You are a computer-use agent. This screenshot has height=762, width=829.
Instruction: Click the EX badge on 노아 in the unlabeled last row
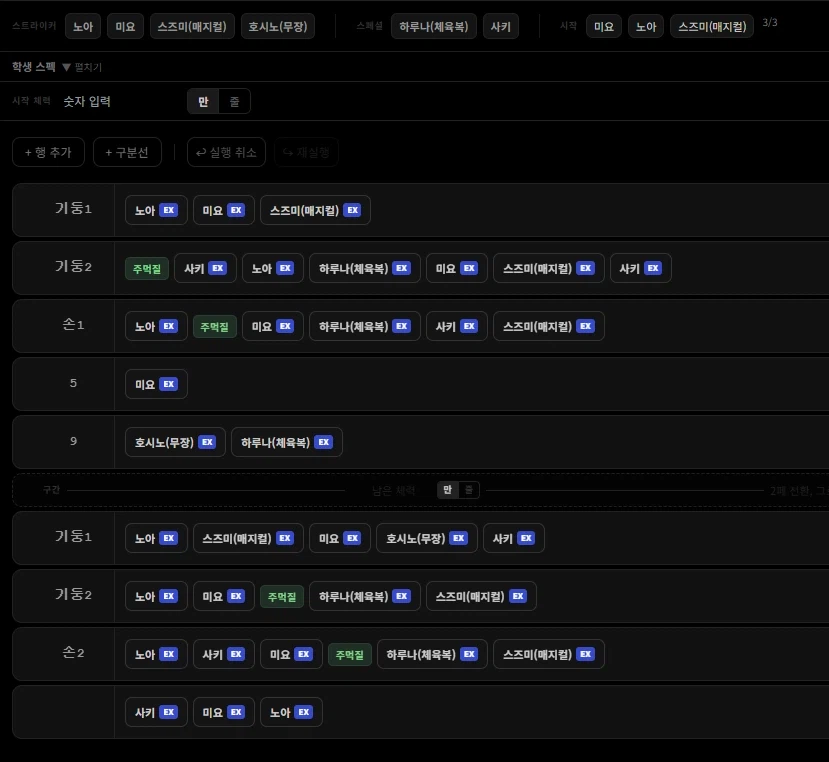coord(303,712)
